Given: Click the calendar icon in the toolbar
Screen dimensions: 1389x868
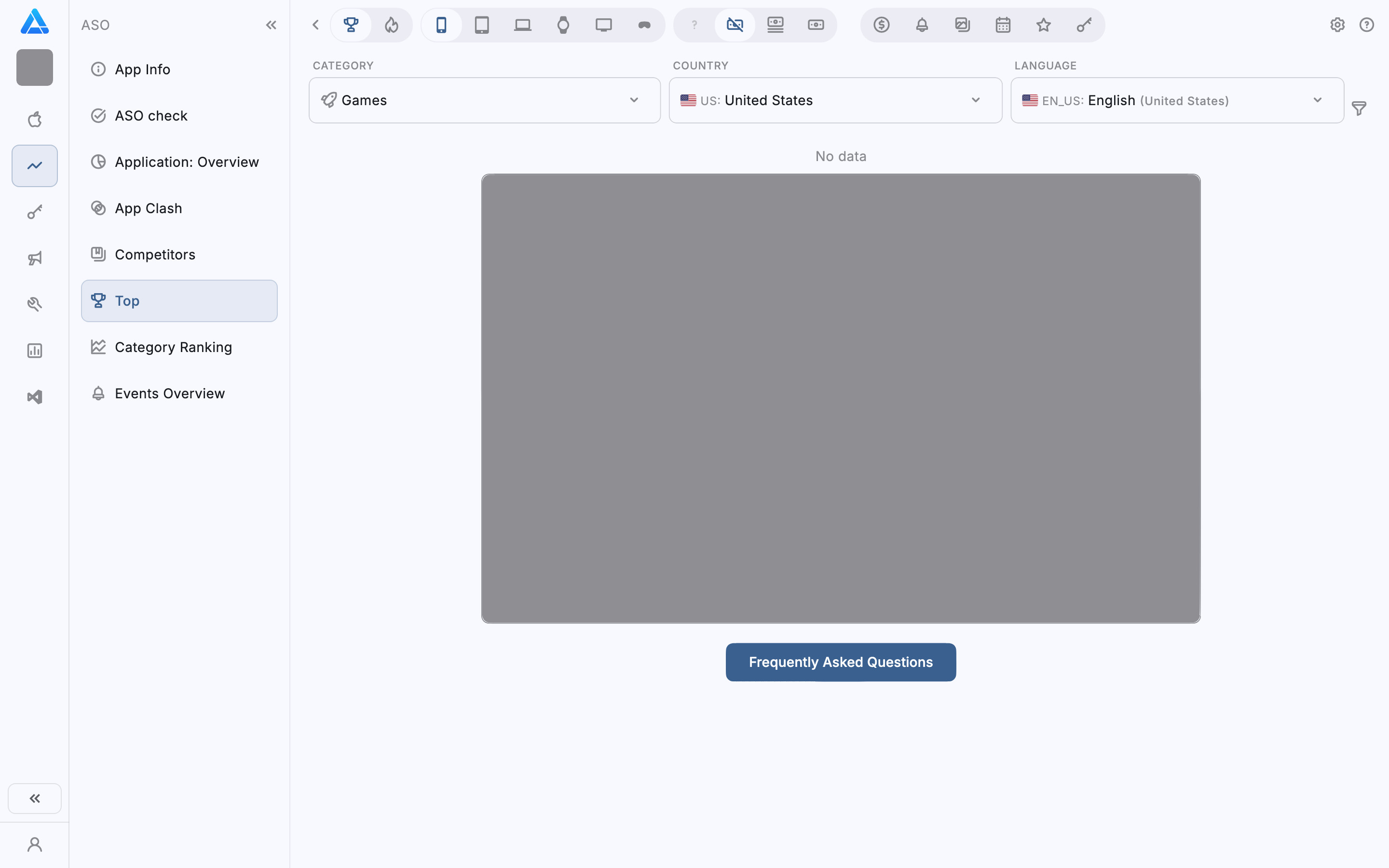Looking at the screenshot, I should [x=1003, y=25].
